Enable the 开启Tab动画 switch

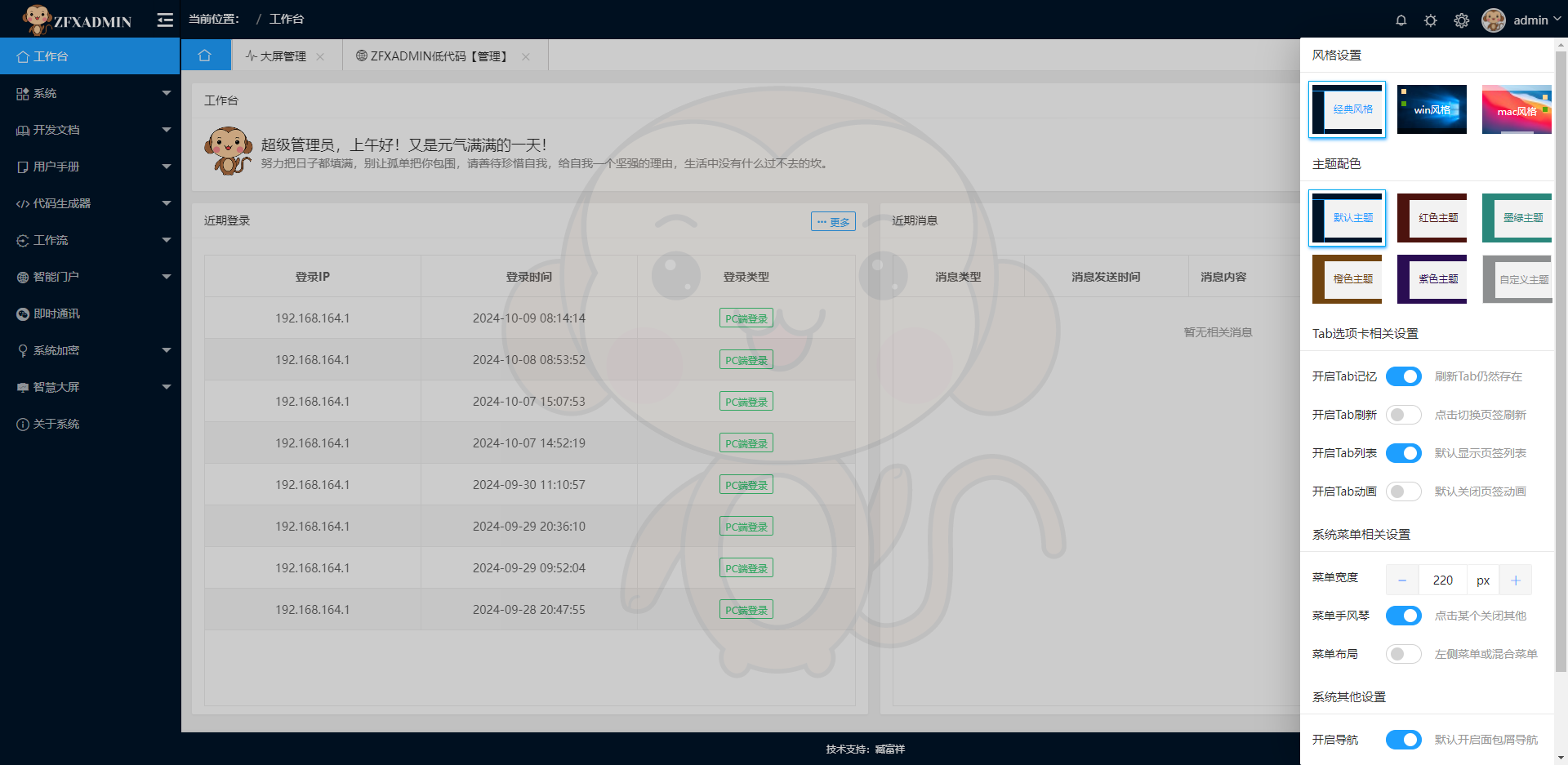[x=1404, y=491]
